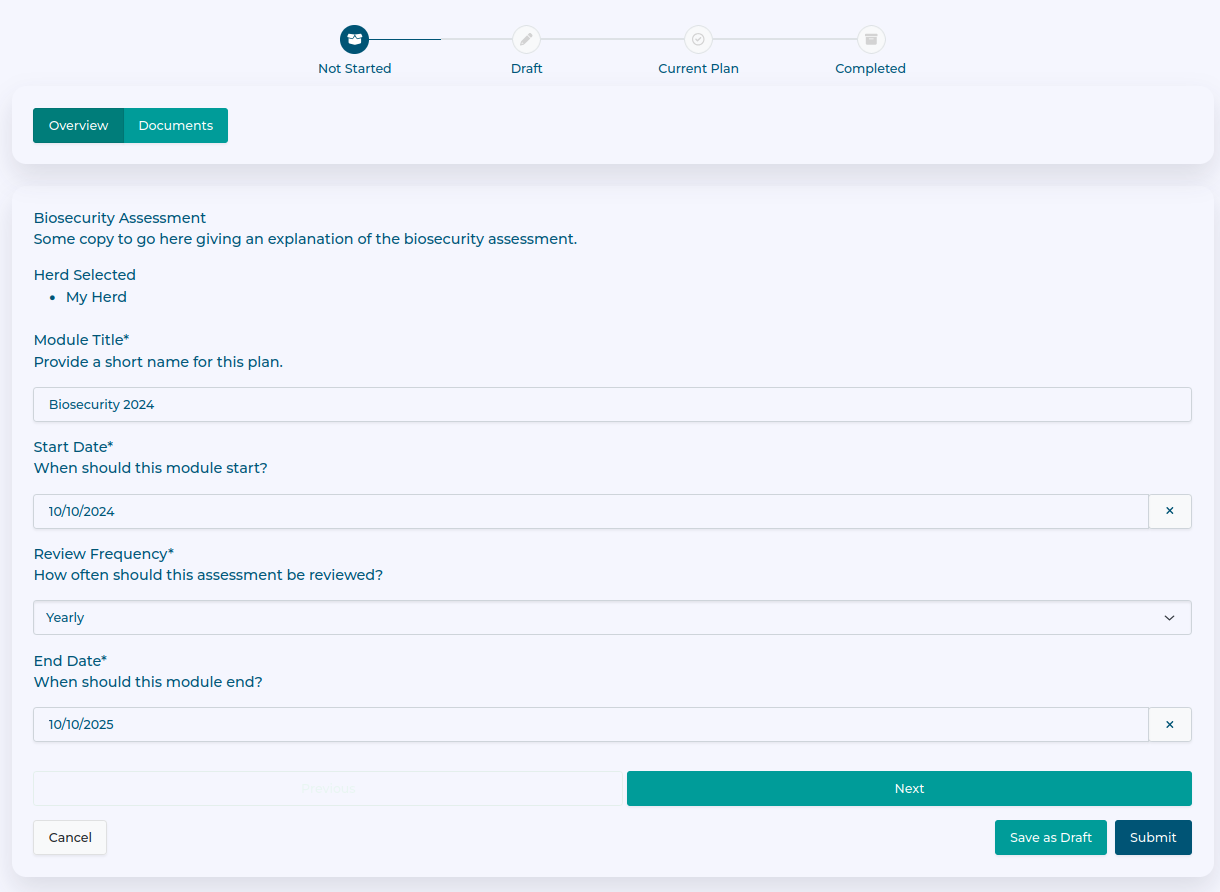This screenshot has width=1220, height=892.
Task: Cancel the biosecurity assessment form
Action: (x=70, y=838)
